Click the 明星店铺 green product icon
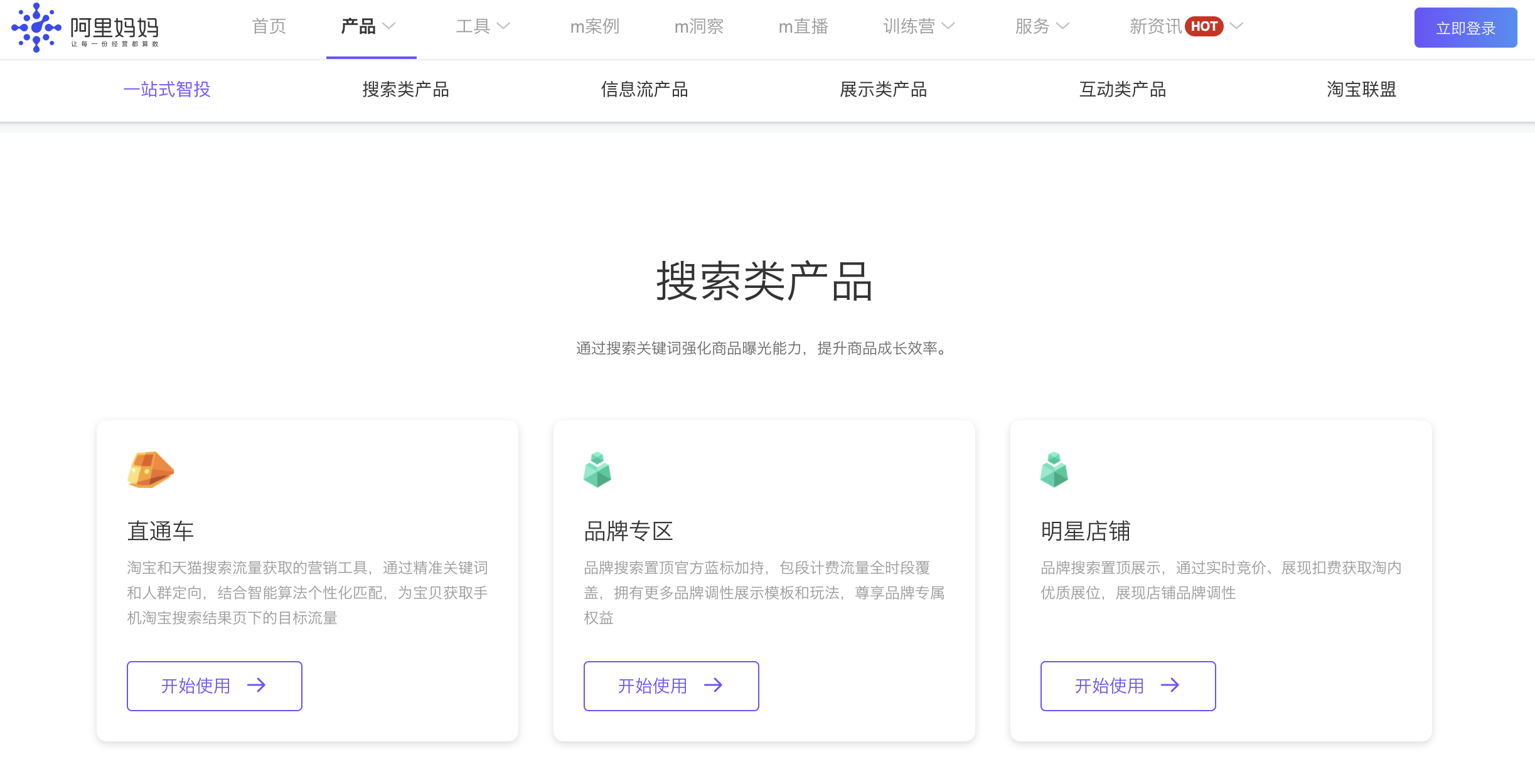This screenshot has height=784, width=1535. [1054, 469]
